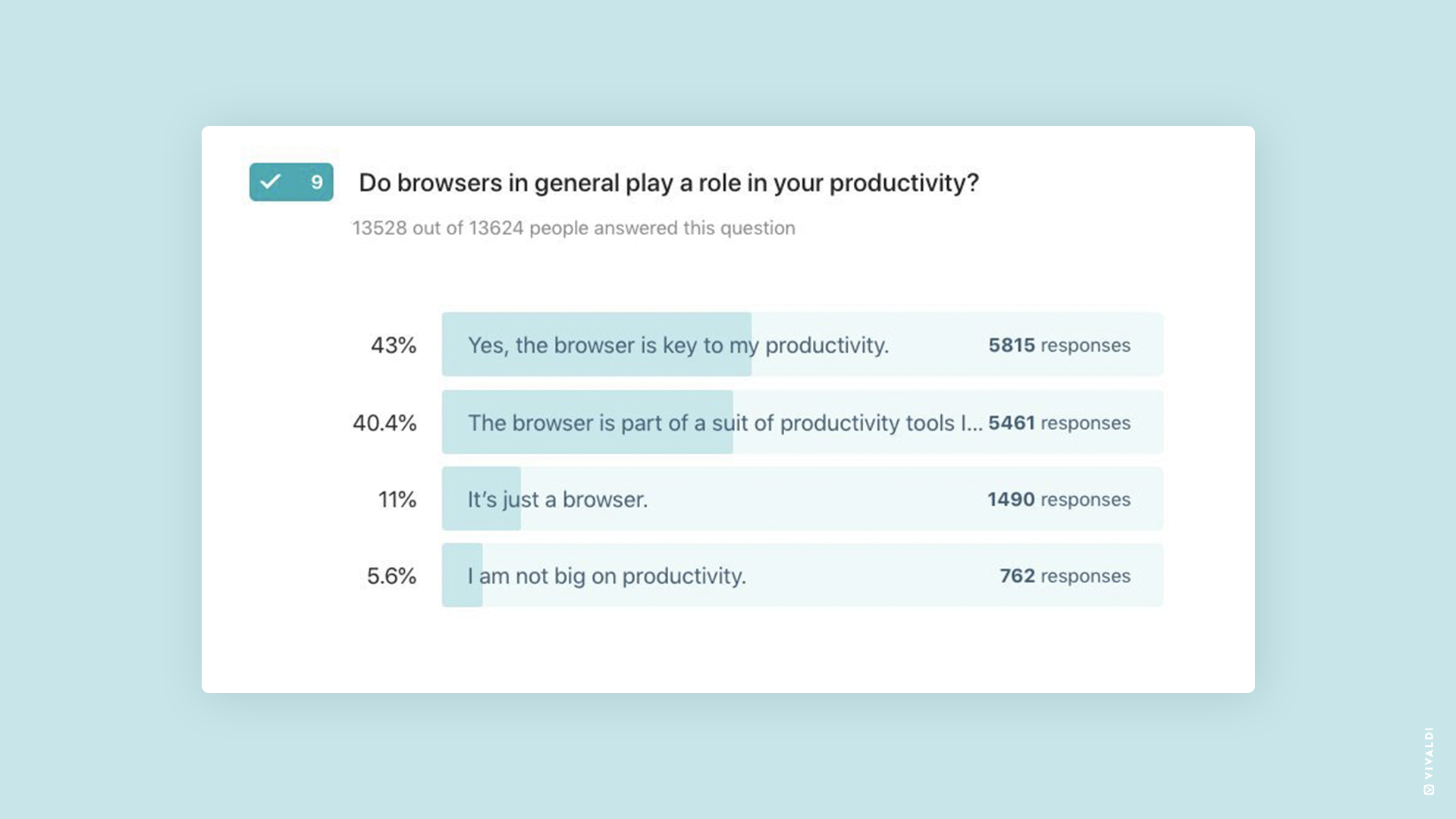Screen dimensions: 1456x819
Task: Select the 'It's just a browser.' bar
Action: click(802, 499)
